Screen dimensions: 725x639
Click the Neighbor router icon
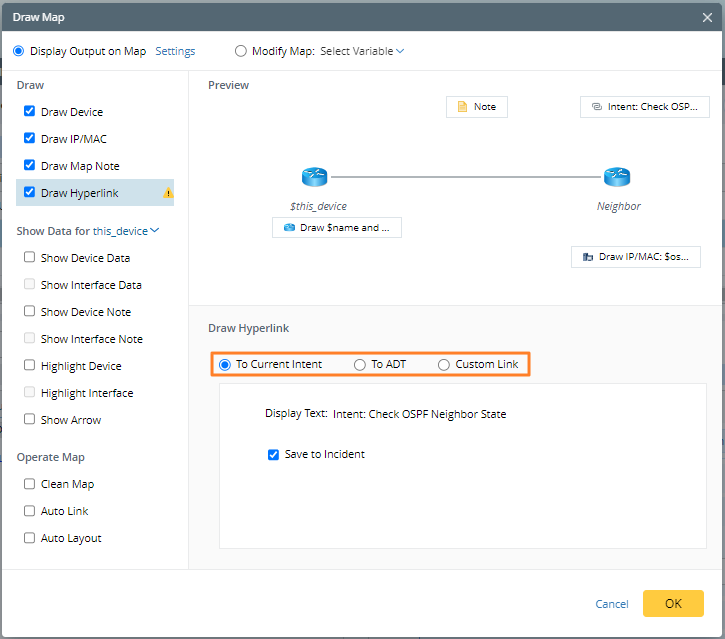pyautogui.click(x=617, y=178)
